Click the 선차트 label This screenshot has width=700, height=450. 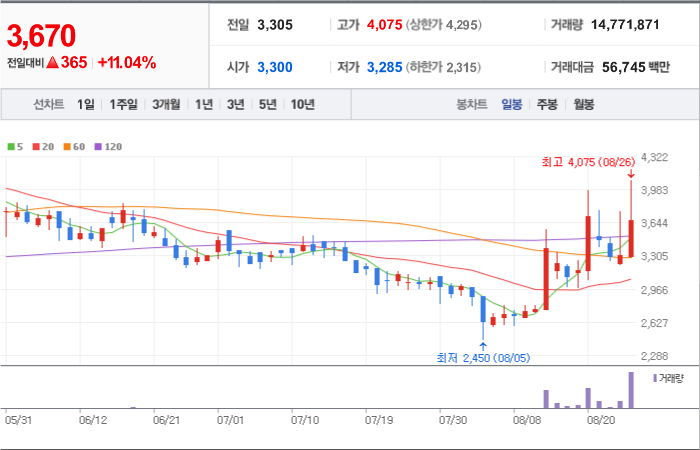tap(49, 104)
